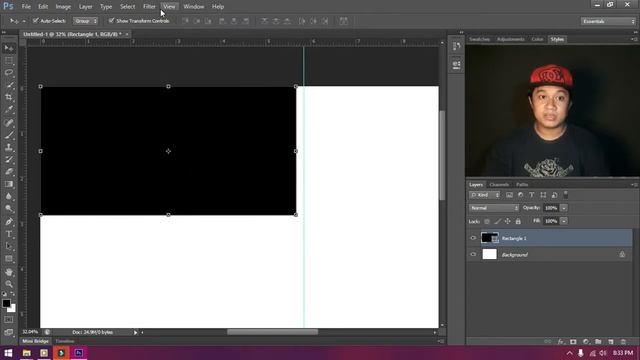Swap foreground and background colors
This screenshot has height=360, width=640.
click(x=13, y=294)
